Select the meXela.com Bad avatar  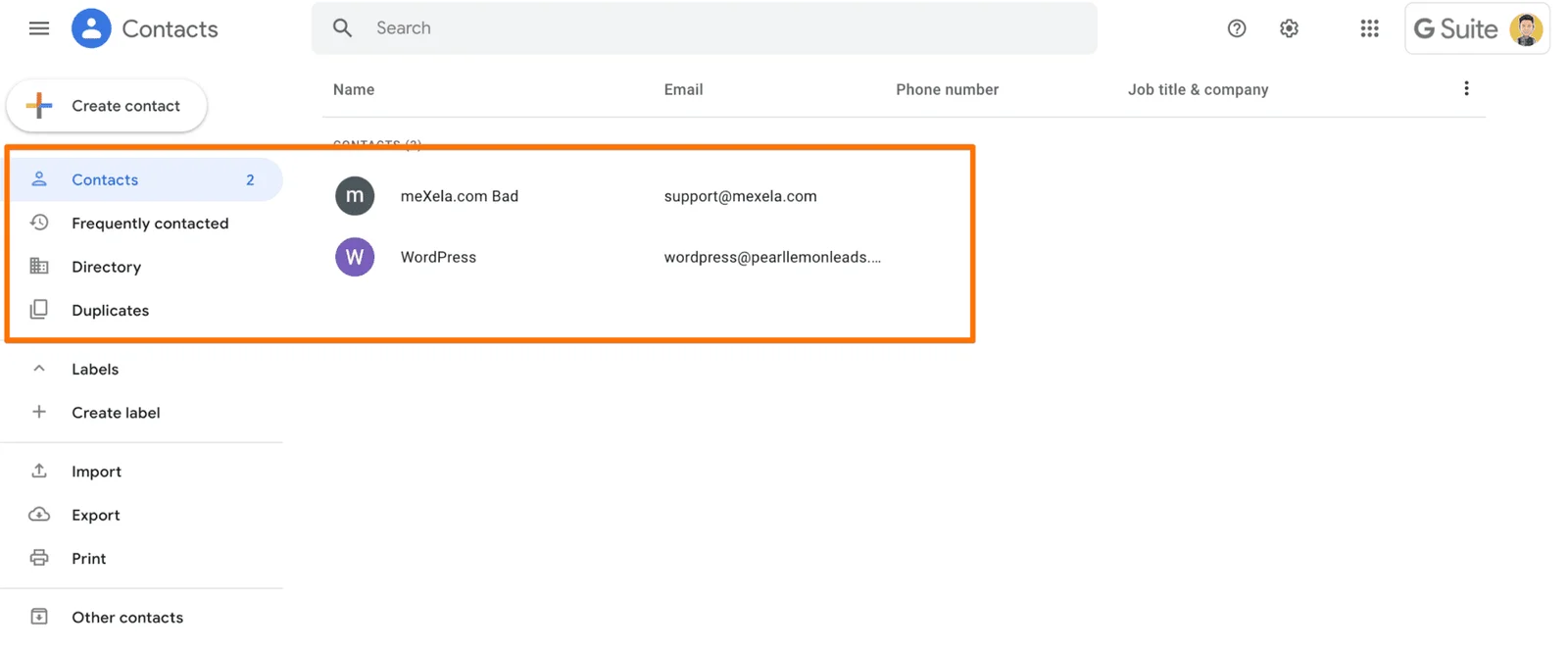click(355, 196)
